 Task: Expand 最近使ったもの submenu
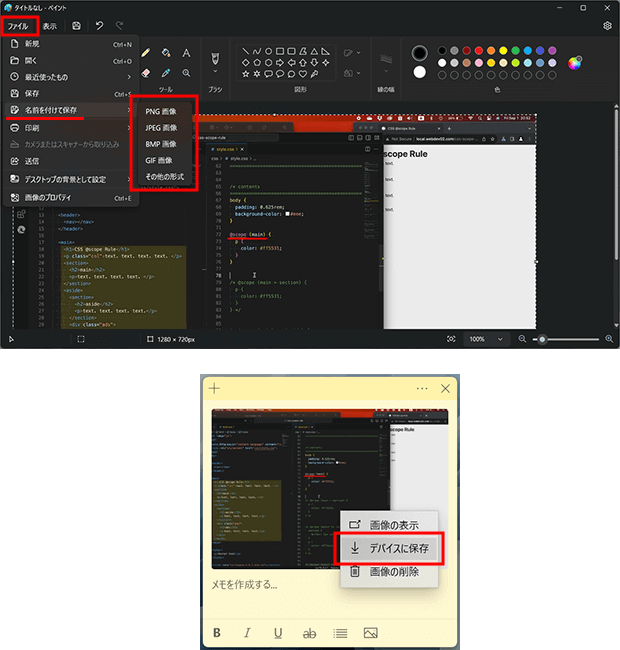pos(71,77)
